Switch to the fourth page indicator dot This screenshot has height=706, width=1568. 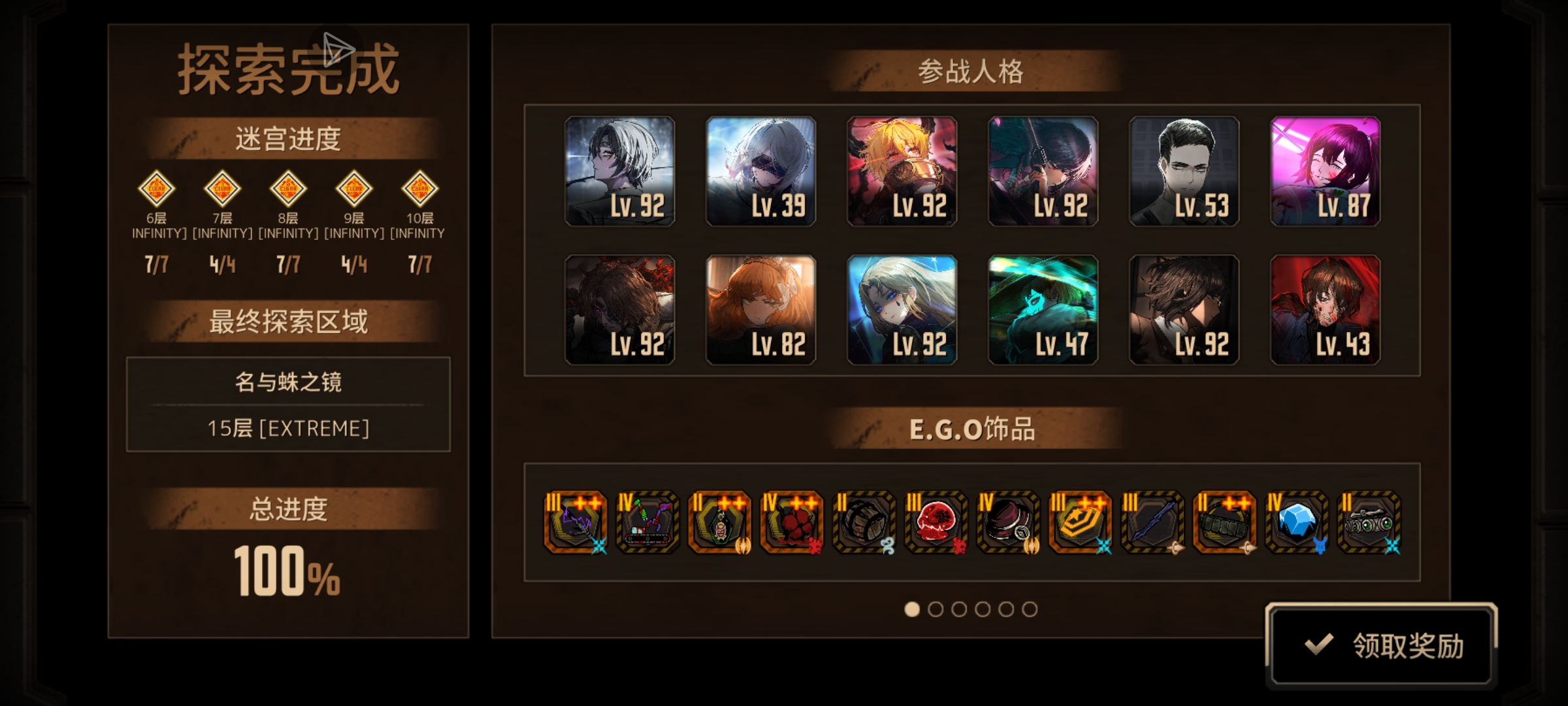click(x=983, y=609)
